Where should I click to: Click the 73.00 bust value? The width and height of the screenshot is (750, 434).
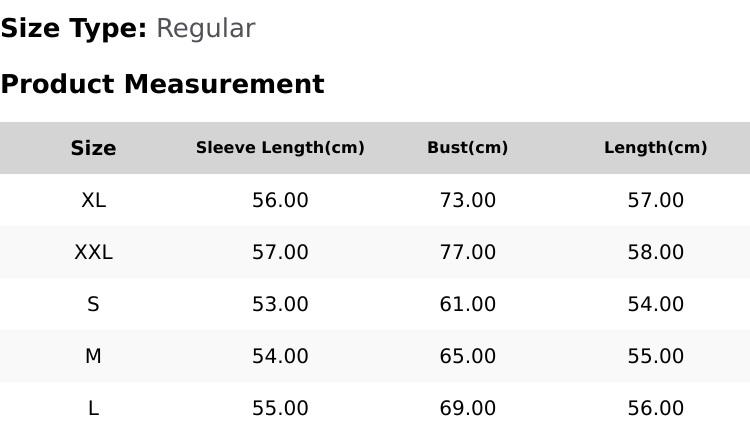click(468, 200)
